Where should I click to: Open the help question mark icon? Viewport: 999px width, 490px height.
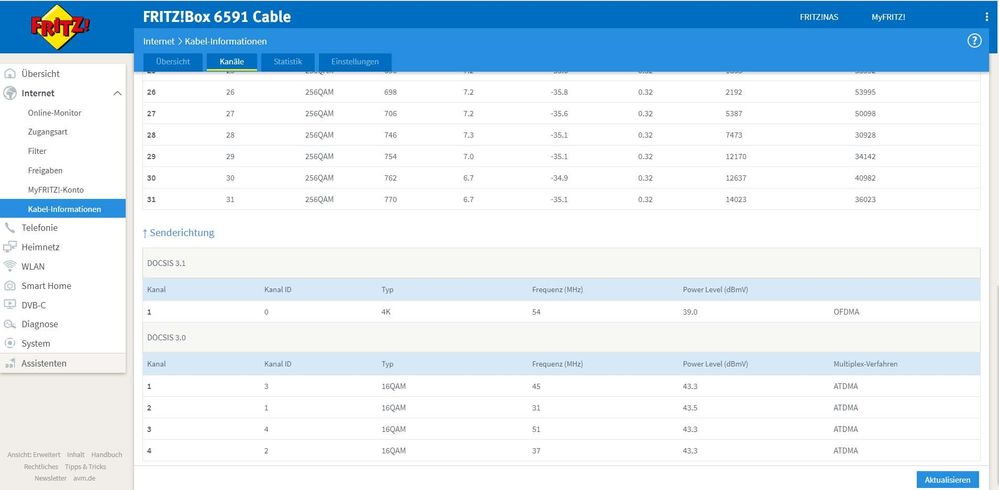pos(974,41)
